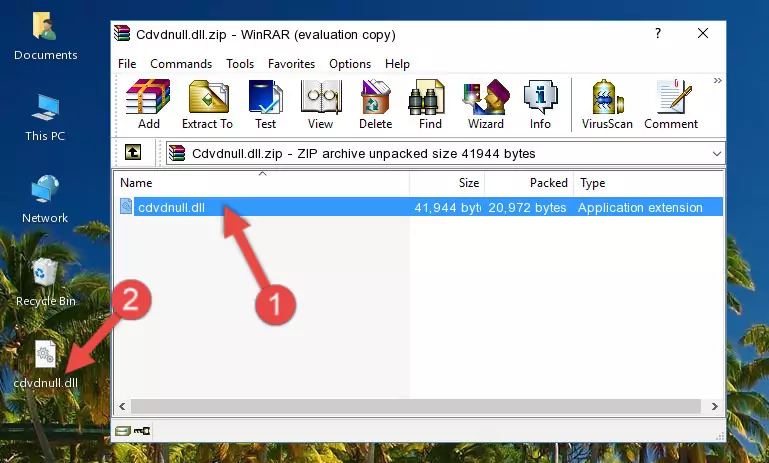Click the horizontal scrollbar track
Image resolution: width=769 pixels, height=463 pixels.
(x=415, y=407)
